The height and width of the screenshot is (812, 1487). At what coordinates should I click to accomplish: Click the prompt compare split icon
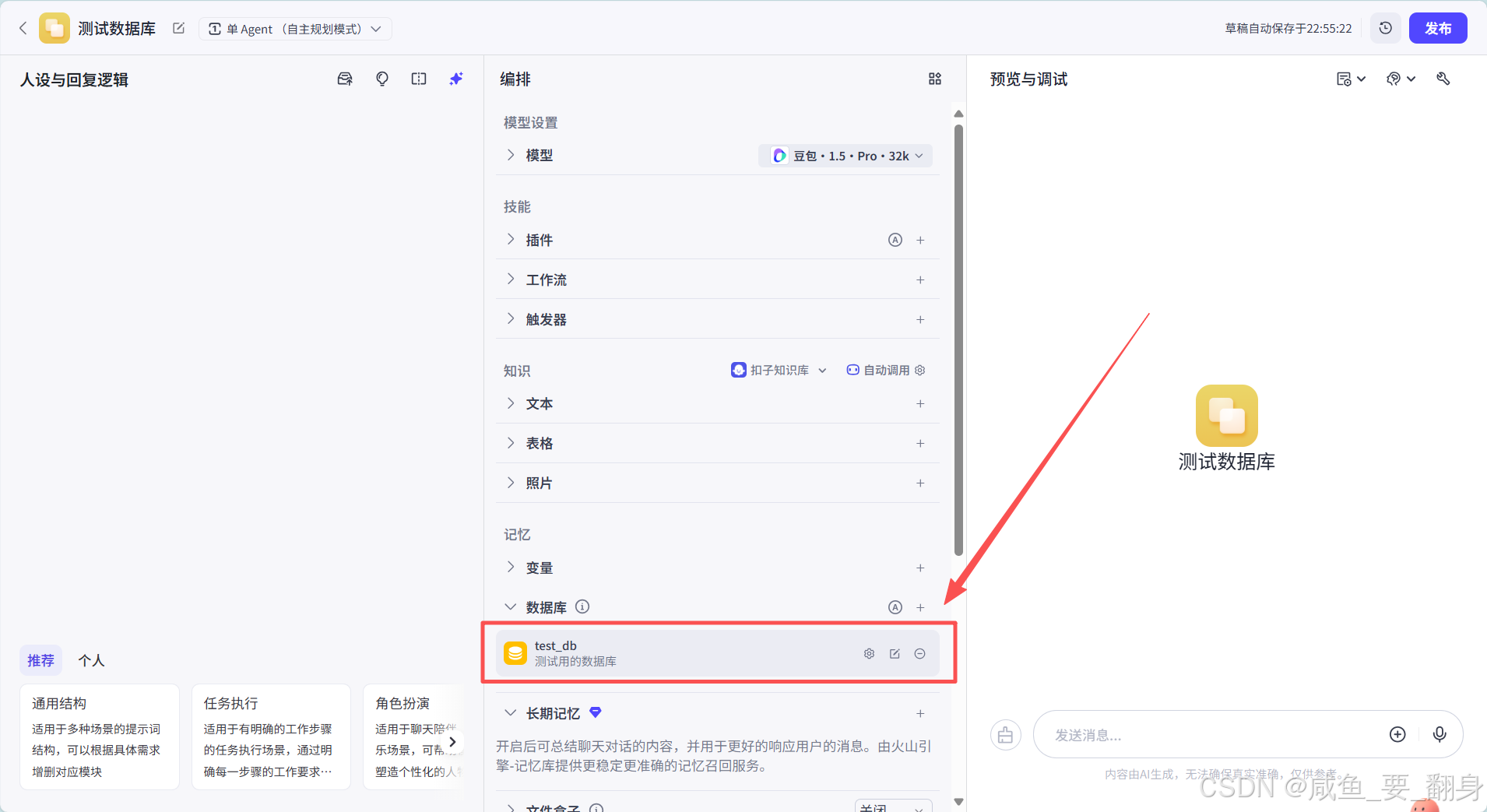coord(419,79)
